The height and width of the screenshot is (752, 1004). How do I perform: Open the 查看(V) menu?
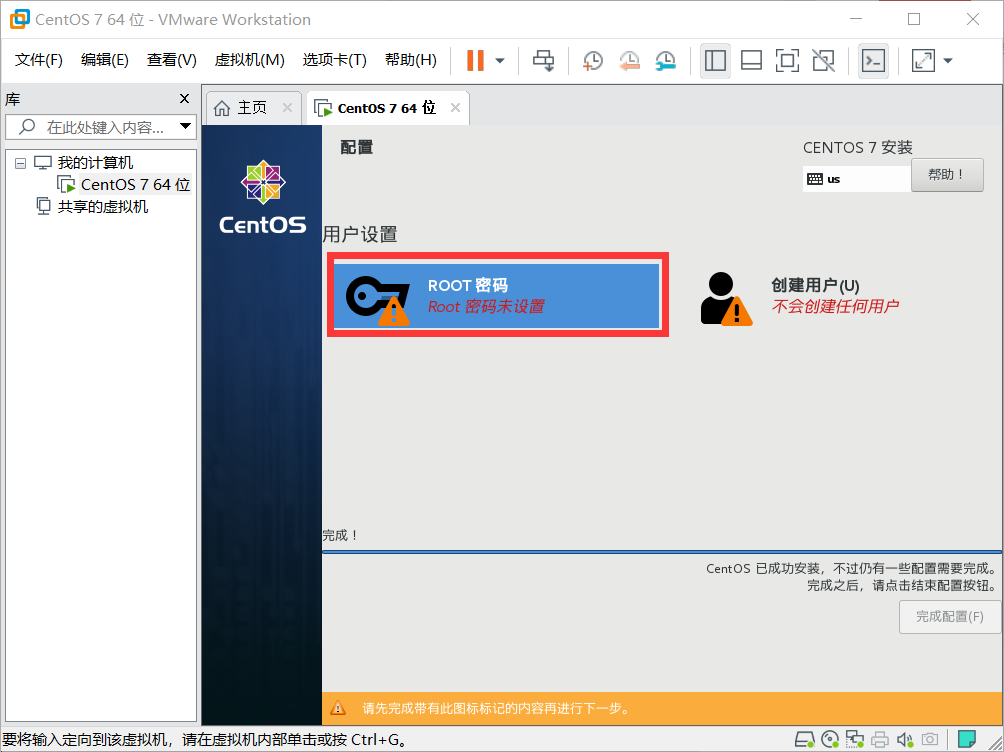pyautogui.click(x=171, y=60)
